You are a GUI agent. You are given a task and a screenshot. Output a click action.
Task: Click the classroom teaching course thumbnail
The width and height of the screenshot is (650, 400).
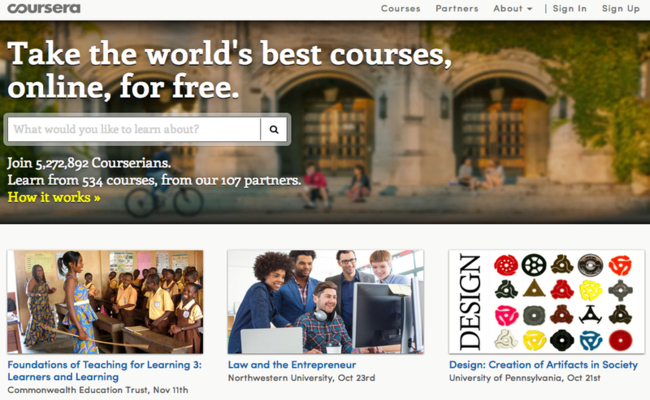[105, 302]
